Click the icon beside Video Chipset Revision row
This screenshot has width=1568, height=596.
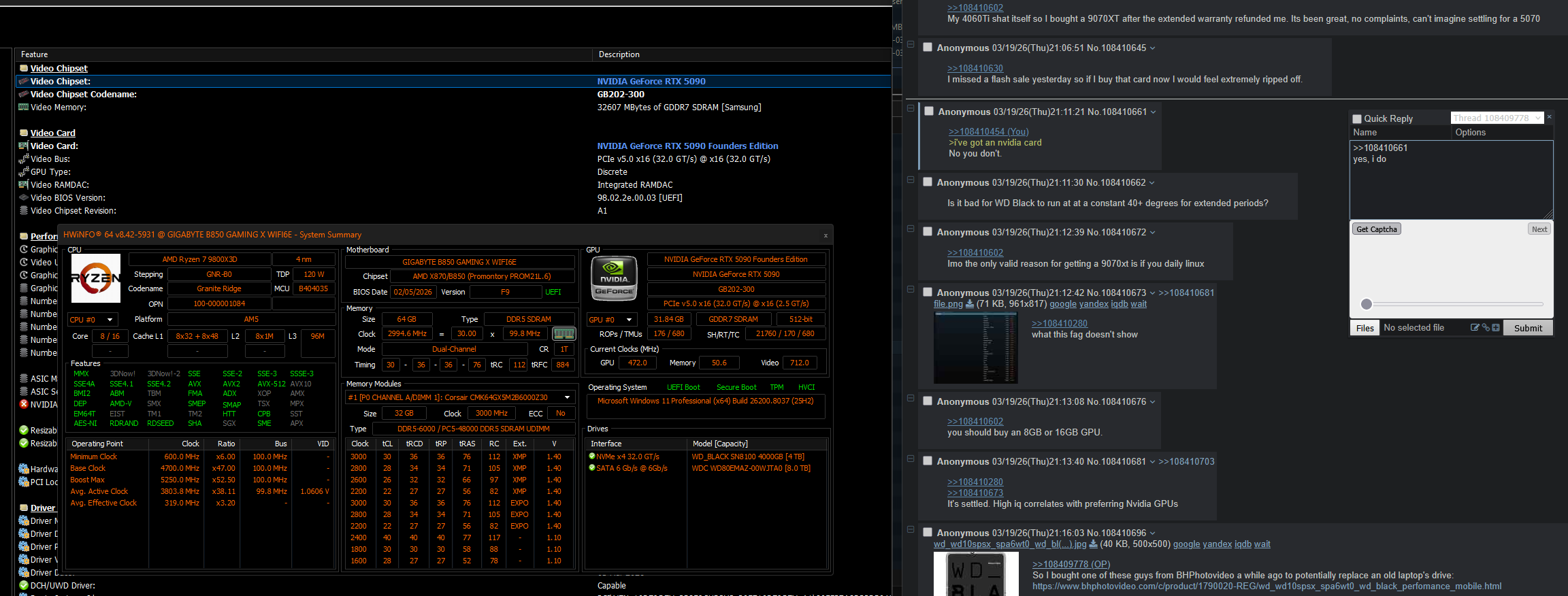(x=24, y=210)
